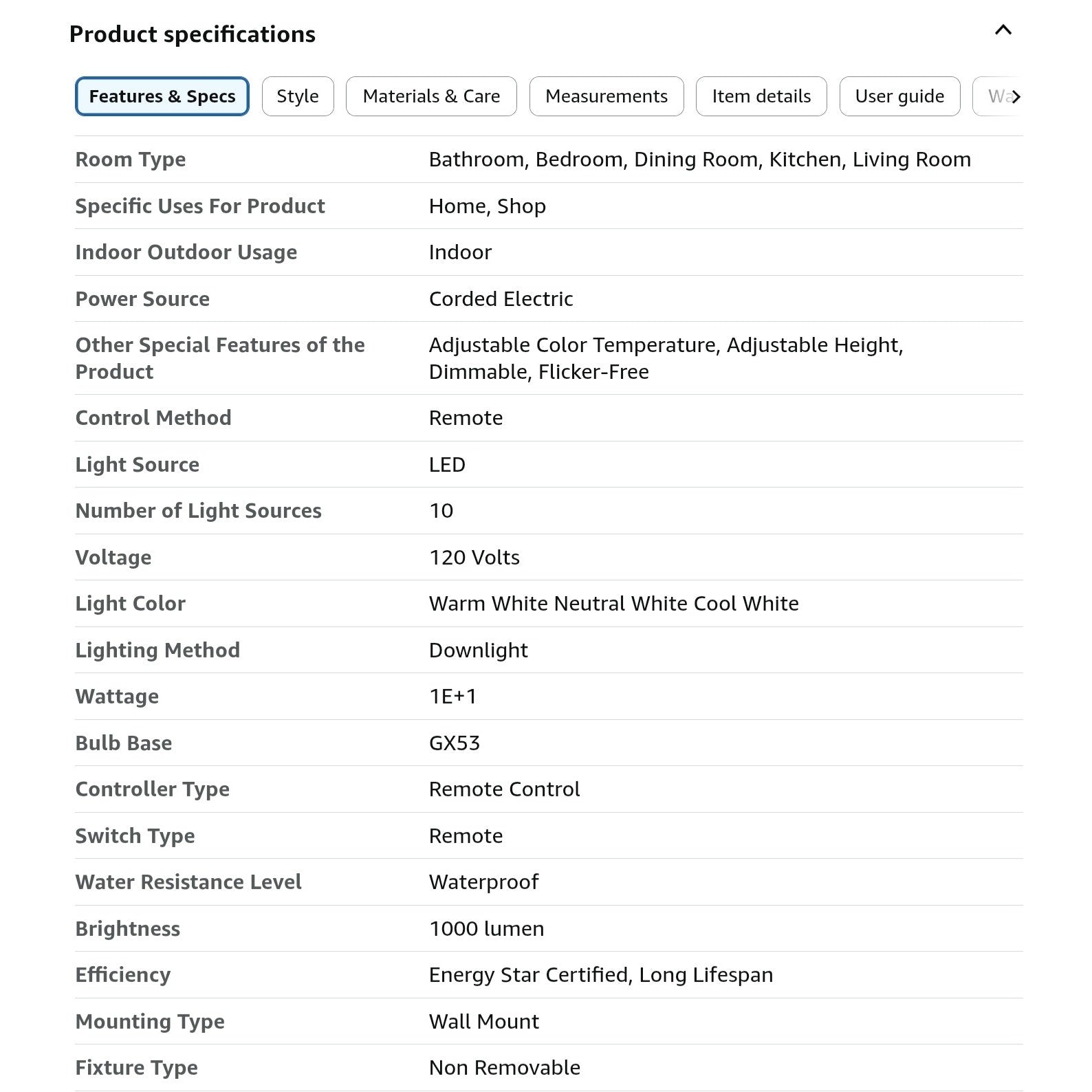Click the Room Type row label
1092x1092 pixels.
pyautogui.click(x=131, y=160)
